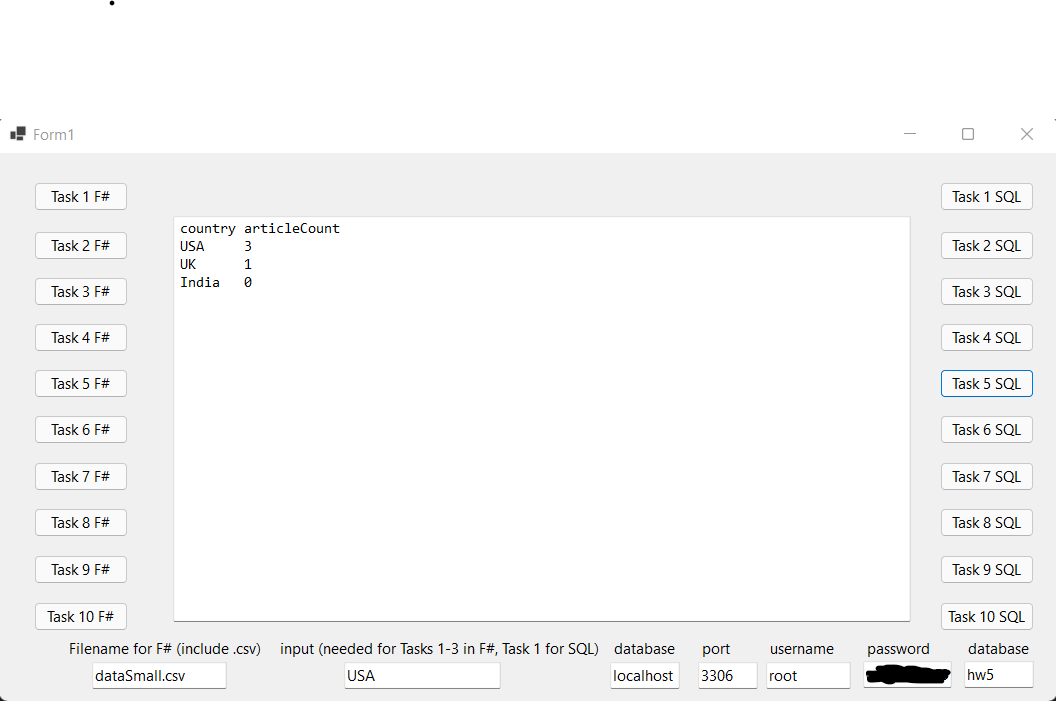1056x701 pixels.
Task: Run Task 3 SQL
Action: 986,291
